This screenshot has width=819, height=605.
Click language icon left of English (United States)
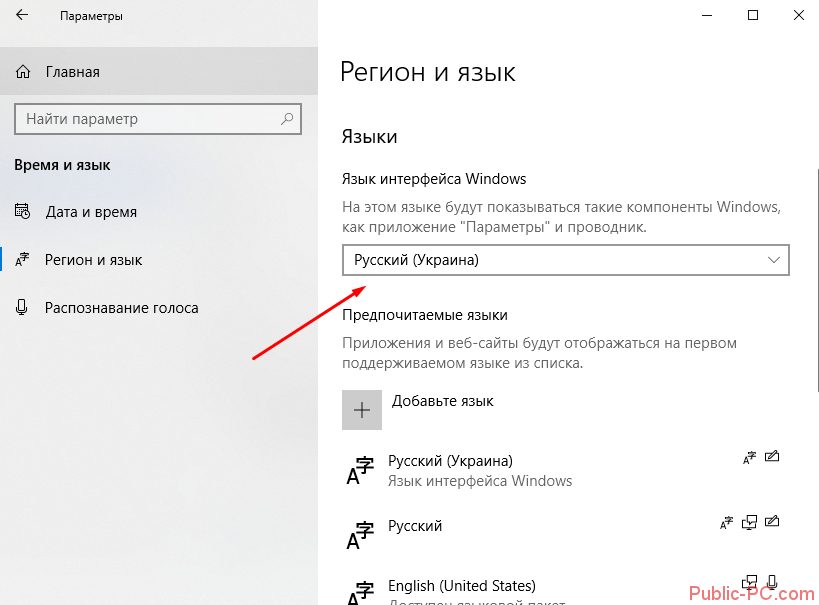pos(360,593)
